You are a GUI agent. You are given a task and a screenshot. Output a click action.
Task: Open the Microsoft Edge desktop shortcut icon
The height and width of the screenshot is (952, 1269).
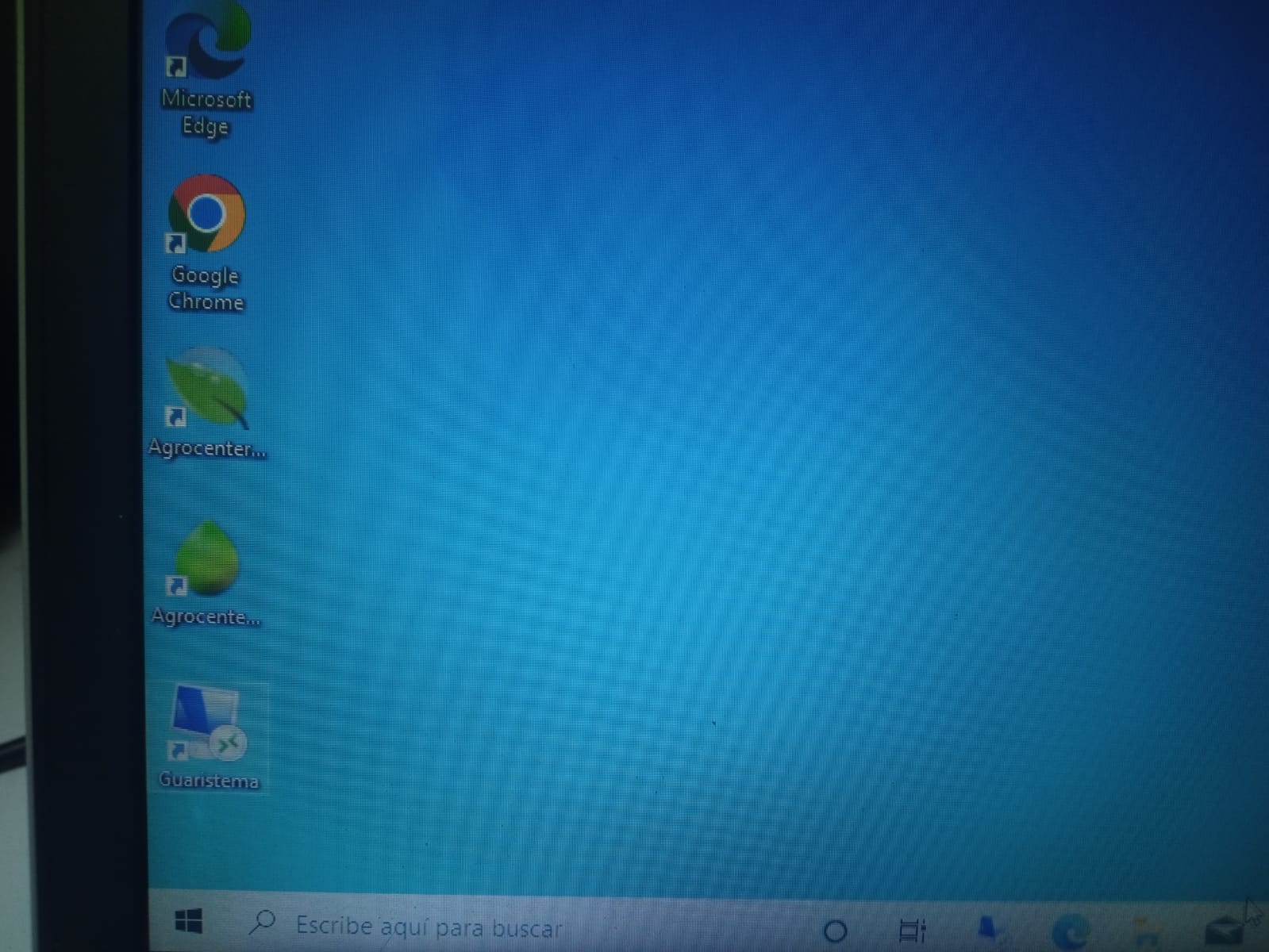click(207, 44)
